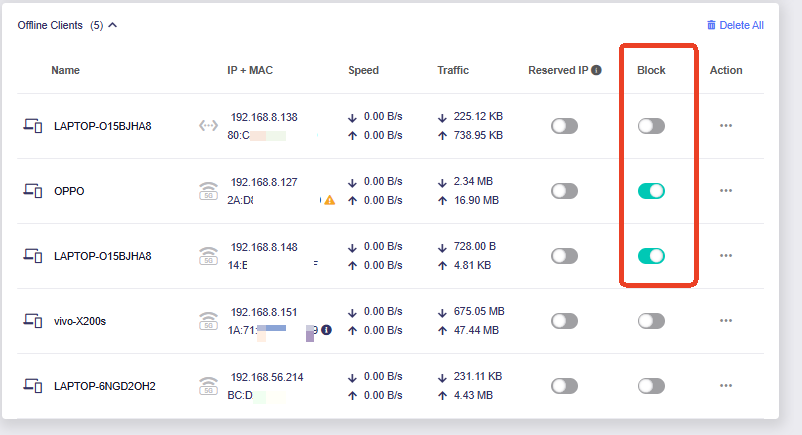802x435 pixels.
Task: Click the Traffic column header
Action: click(x=453, y=70)
